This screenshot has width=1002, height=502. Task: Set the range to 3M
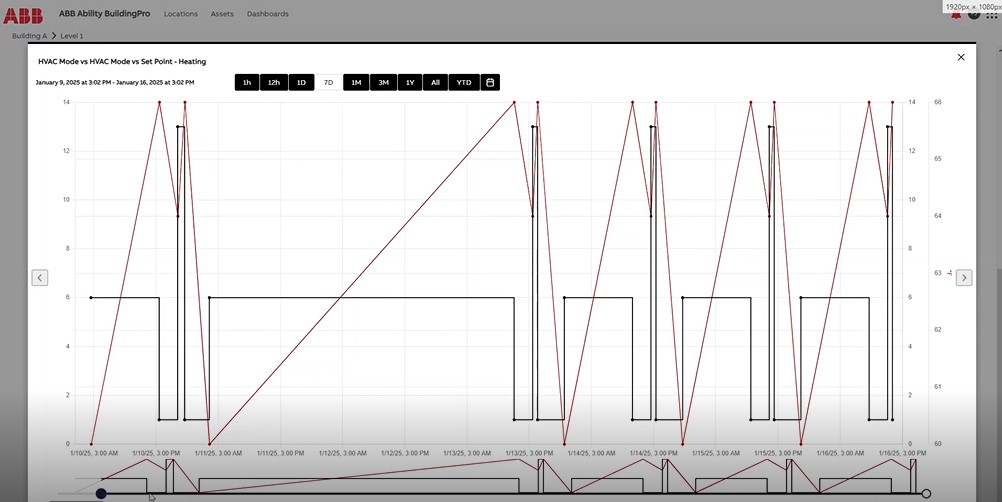pos(383,82)
